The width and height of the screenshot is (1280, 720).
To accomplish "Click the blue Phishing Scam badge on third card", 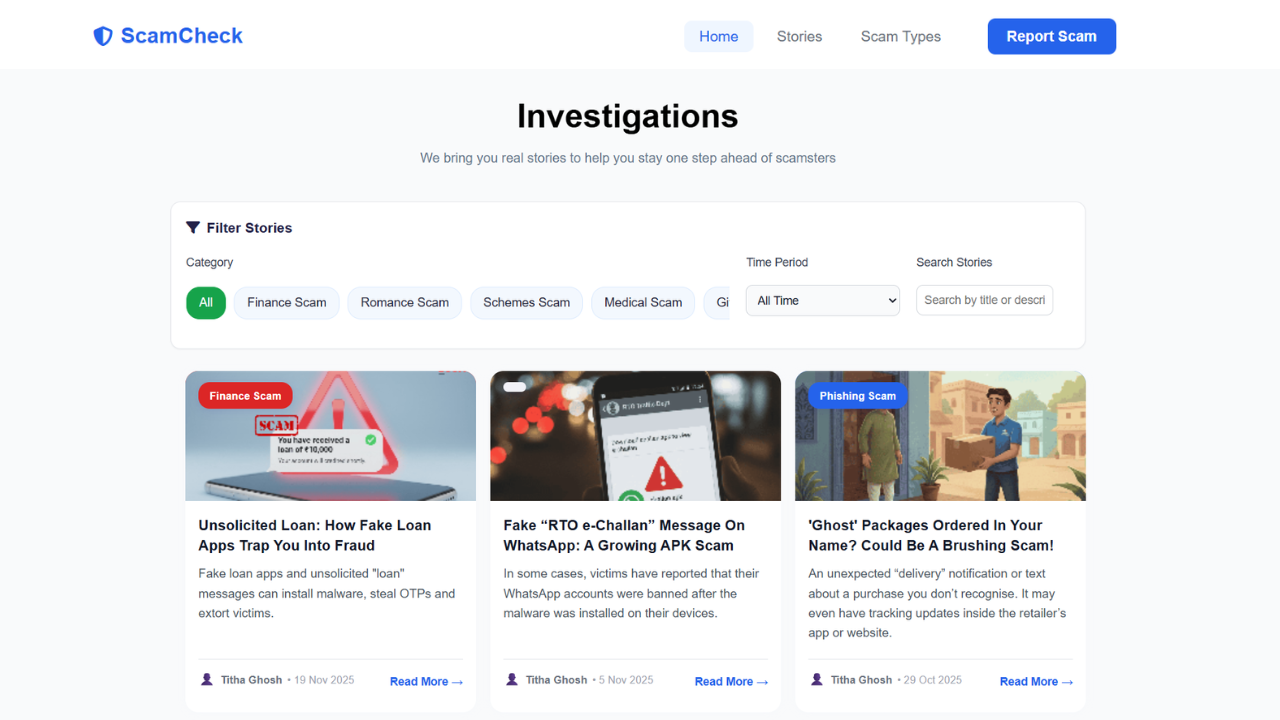I will click(857, 396).
